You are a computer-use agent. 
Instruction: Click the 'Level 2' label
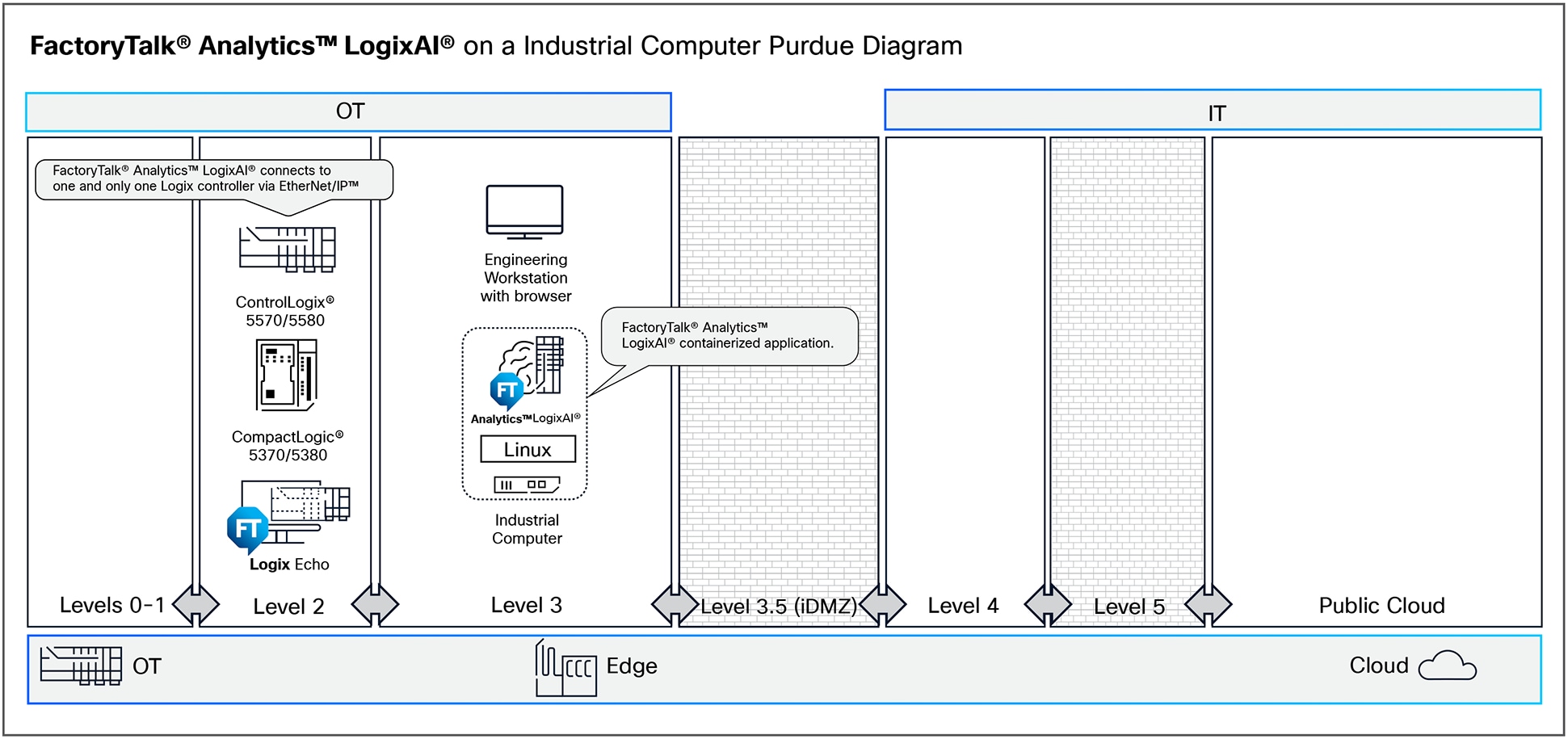click(x=288, y=607)
